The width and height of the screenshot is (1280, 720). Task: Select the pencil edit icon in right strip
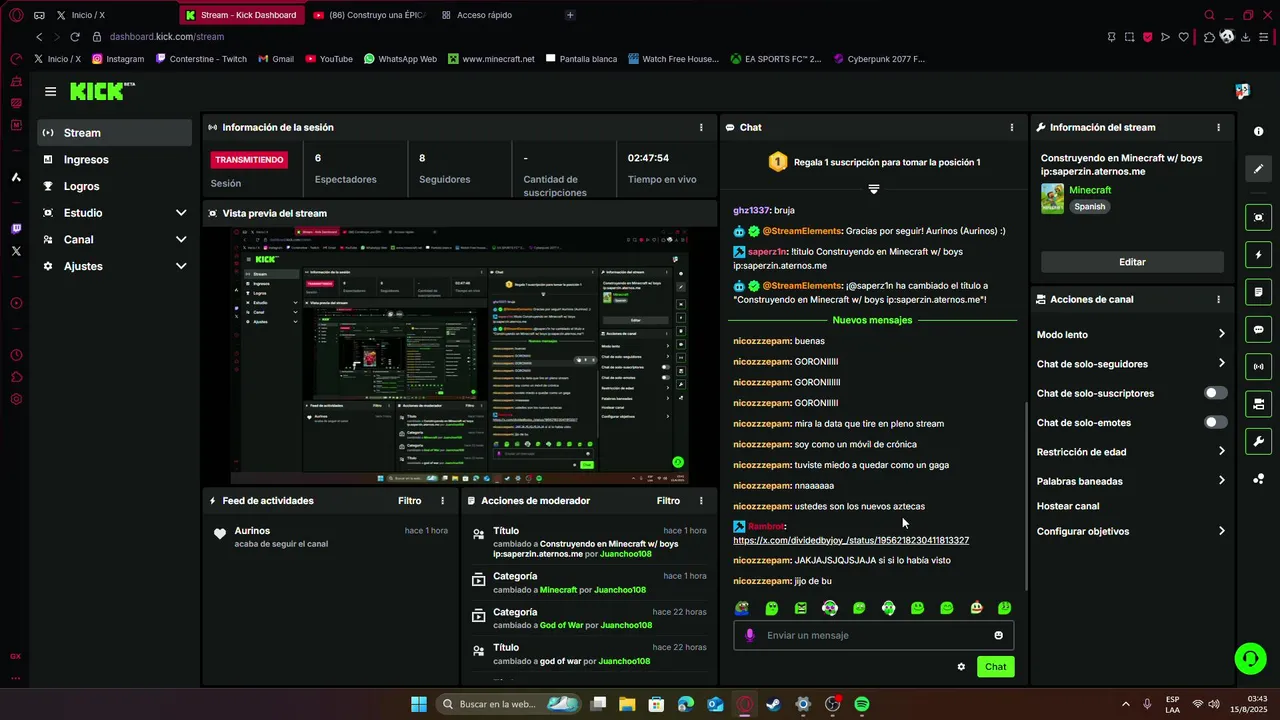pyautogui.click(x=1258, y=169)
